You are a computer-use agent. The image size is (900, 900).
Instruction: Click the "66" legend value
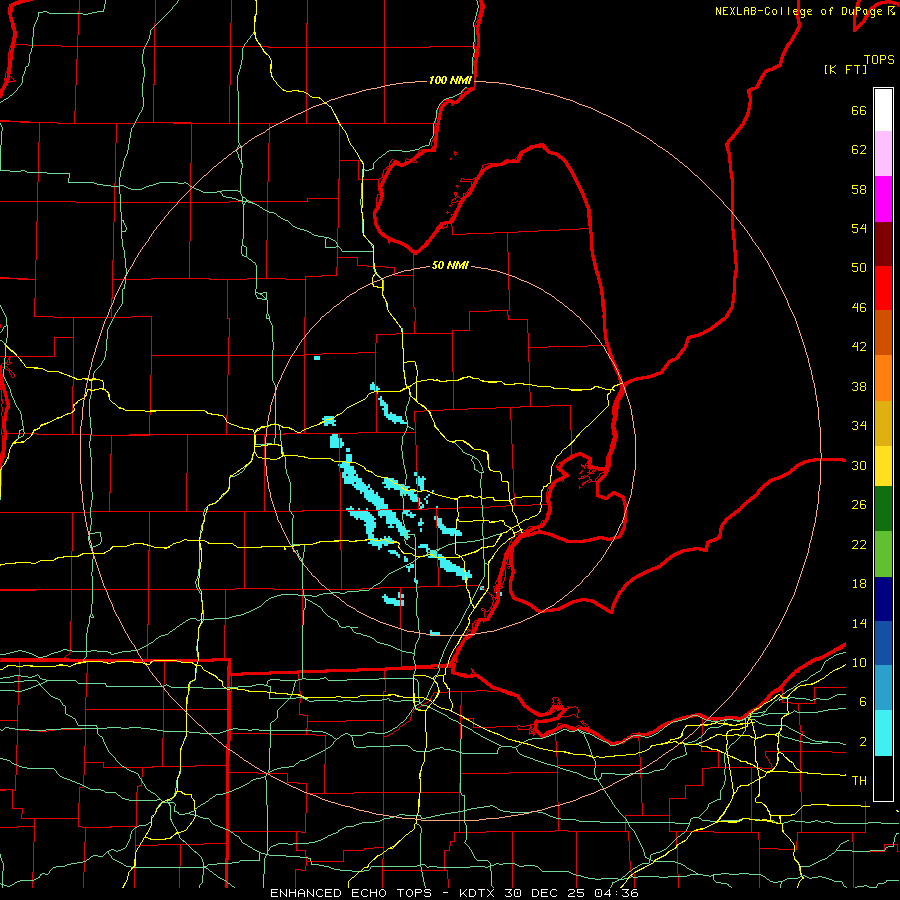[859, 110]
